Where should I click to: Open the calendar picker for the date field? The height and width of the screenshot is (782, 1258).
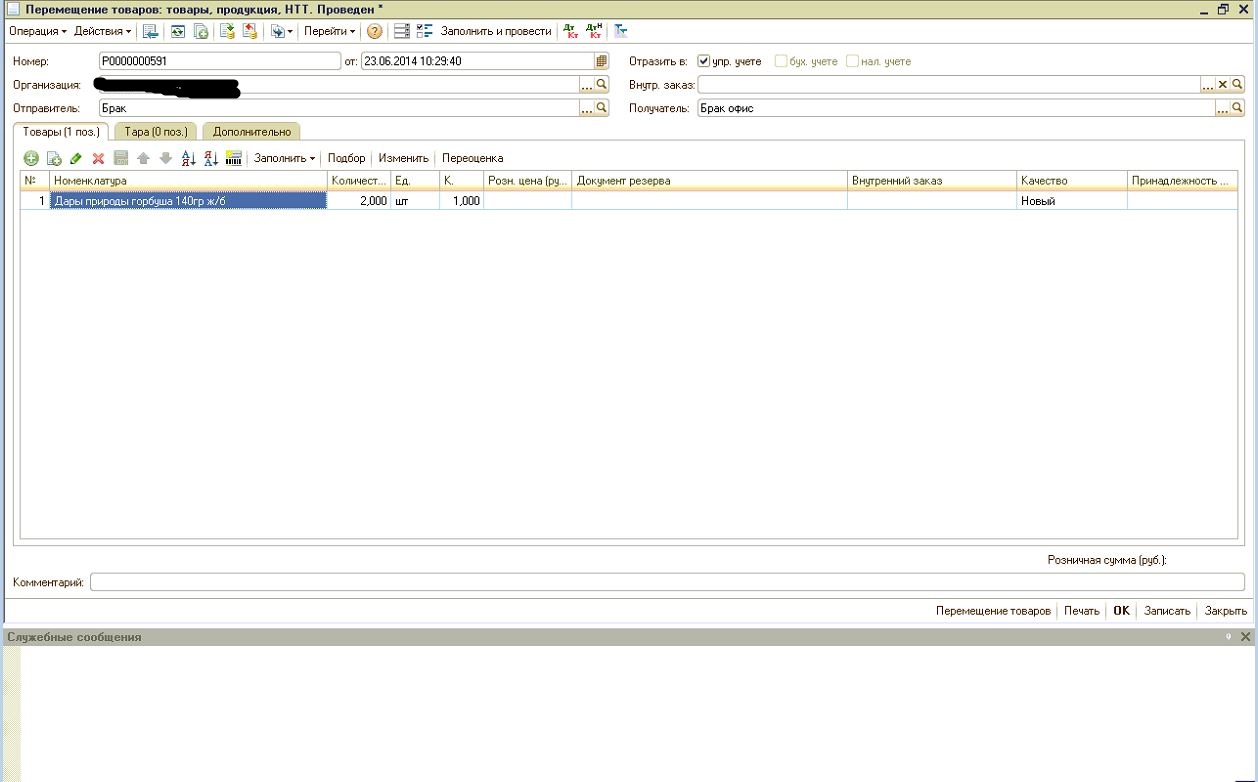(x=601, y=61)
